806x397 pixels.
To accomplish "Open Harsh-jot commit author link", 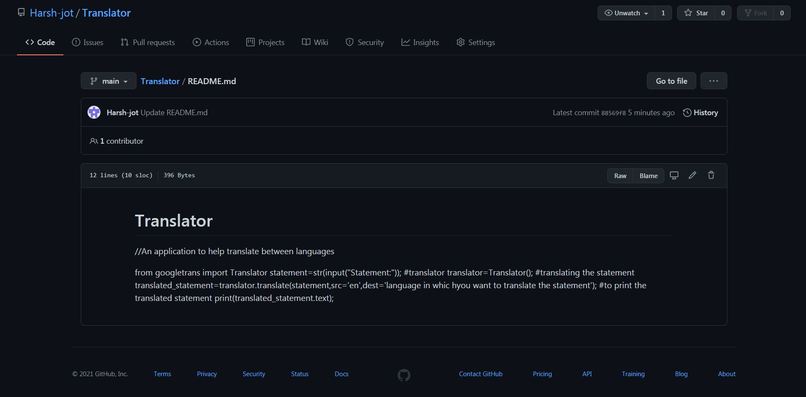I will pyautogui.click(x=122, y=113).
